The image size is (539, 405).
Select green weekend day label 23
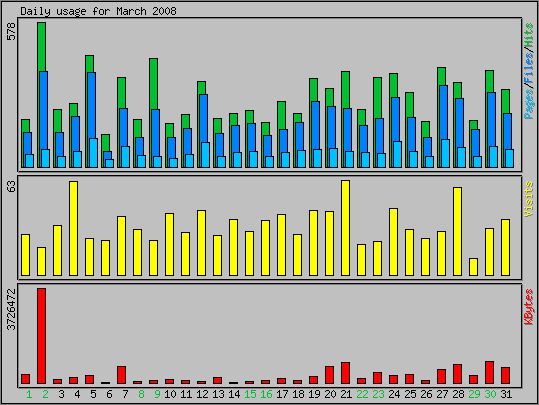point(378,394)
